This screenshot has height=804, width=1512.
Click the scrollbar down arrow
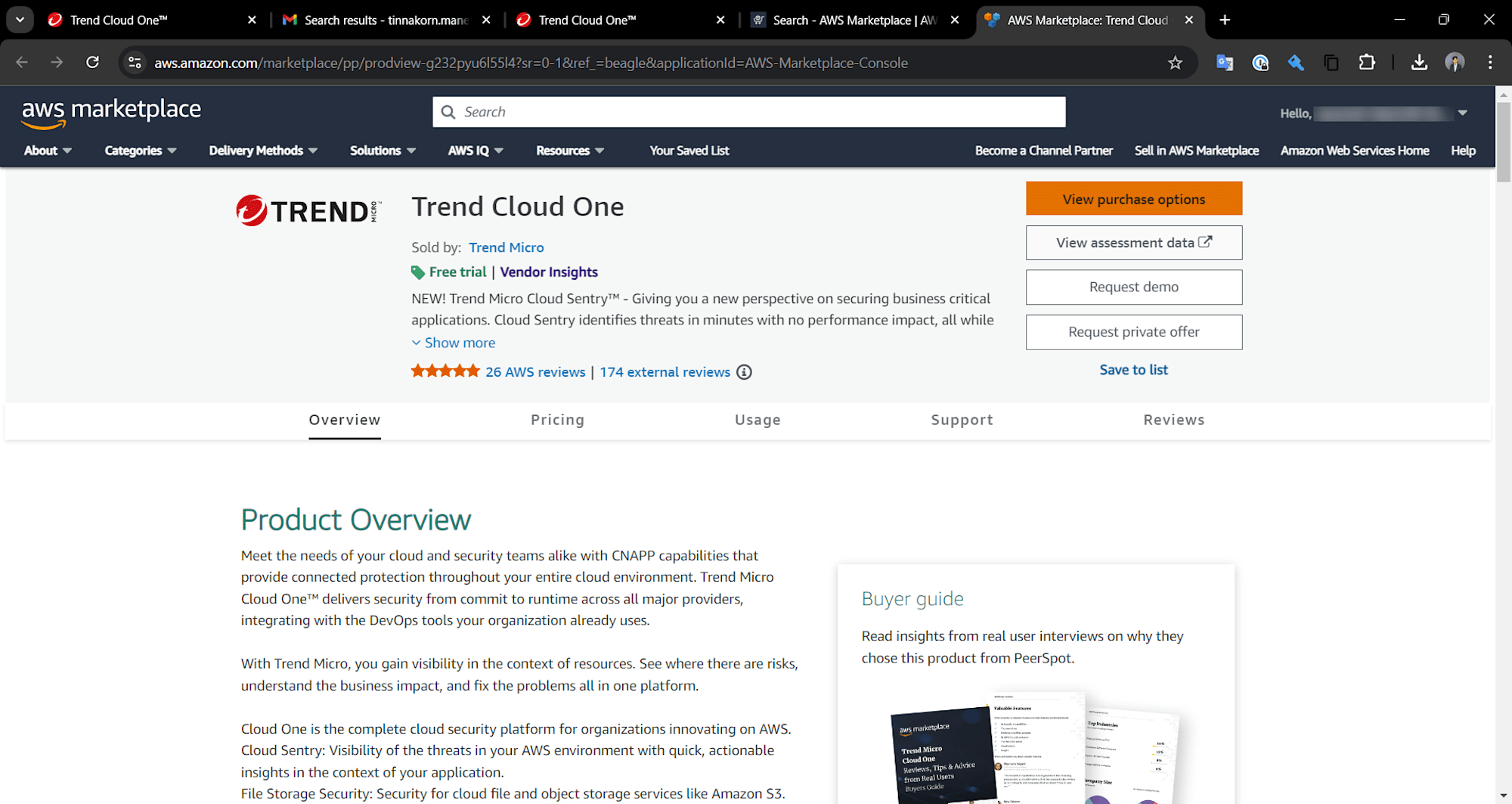coord(1503,796)
